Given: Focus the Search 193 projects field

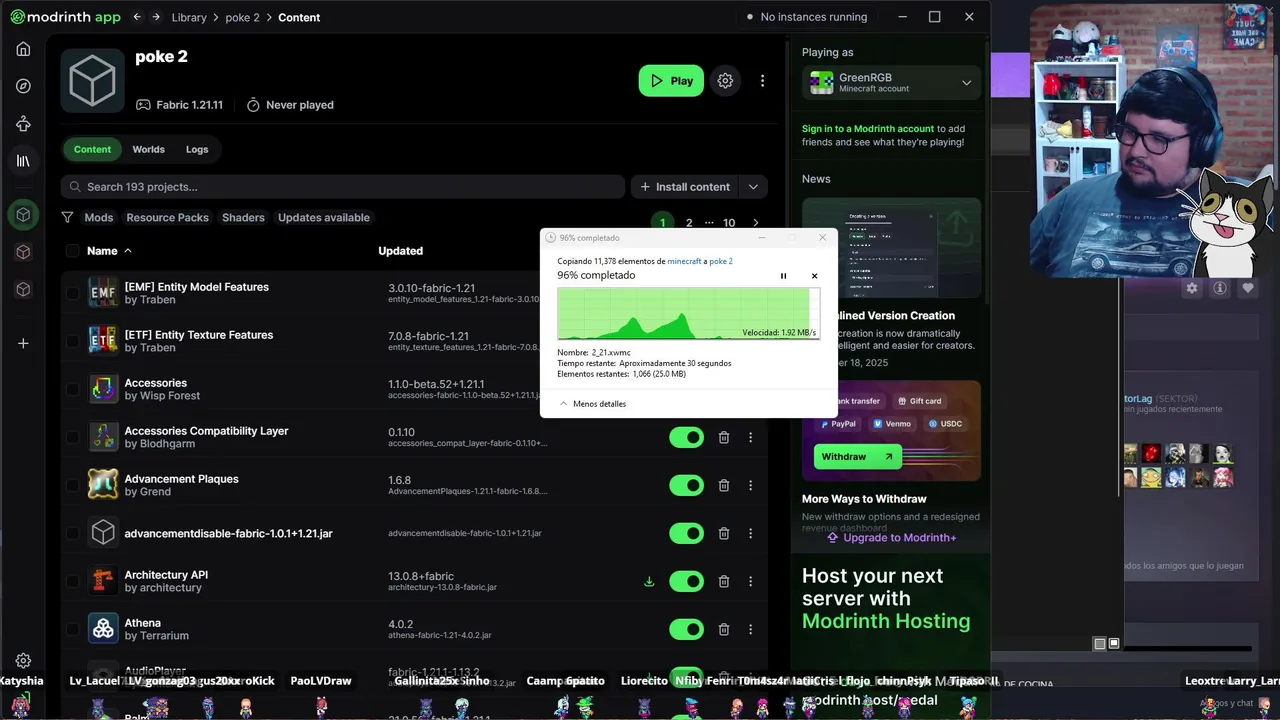Looking at the screenshot, I should pyautogui.click(x=342, y=187).
